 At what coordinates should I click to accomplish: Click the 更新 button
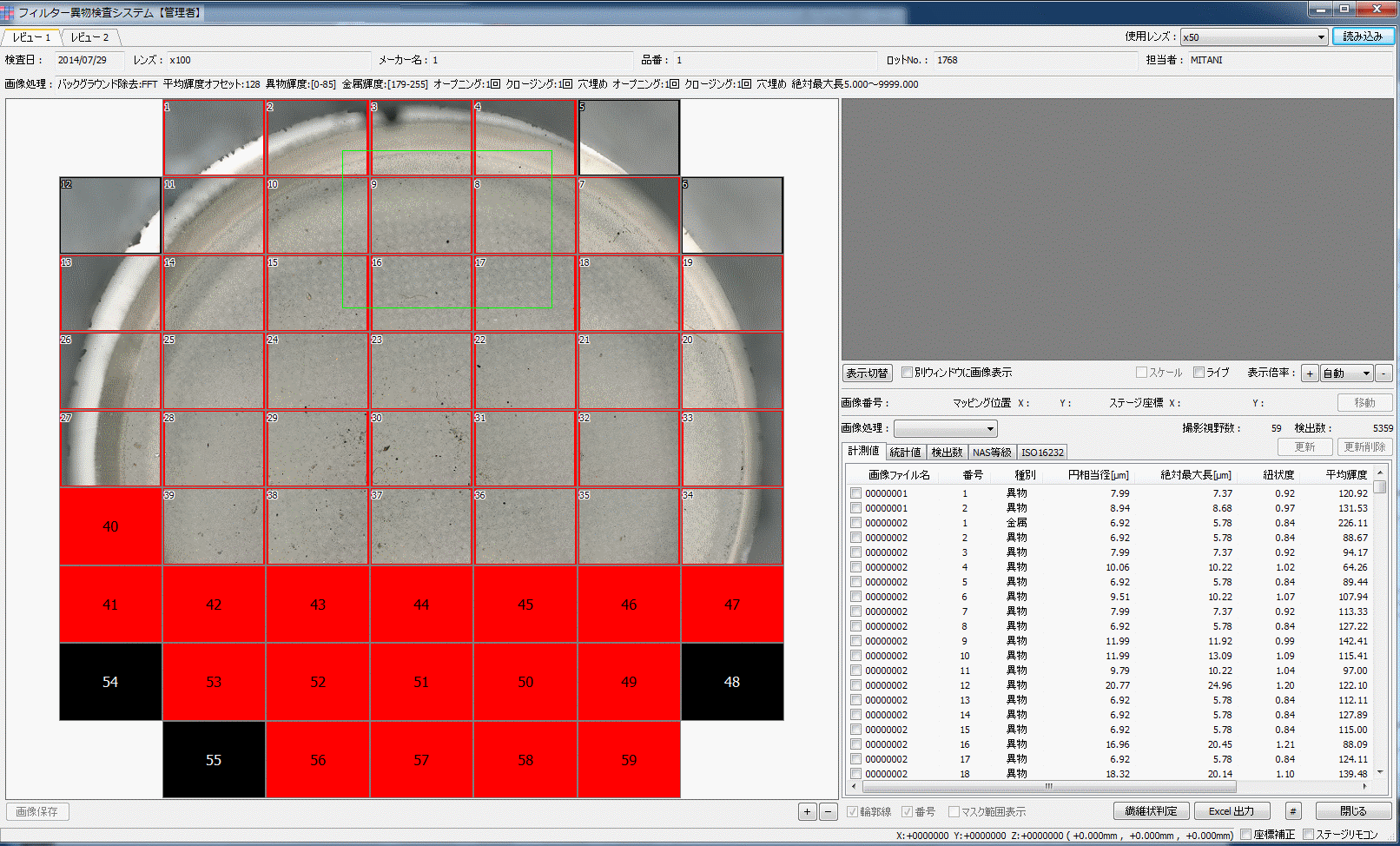tap(1304, 446)
